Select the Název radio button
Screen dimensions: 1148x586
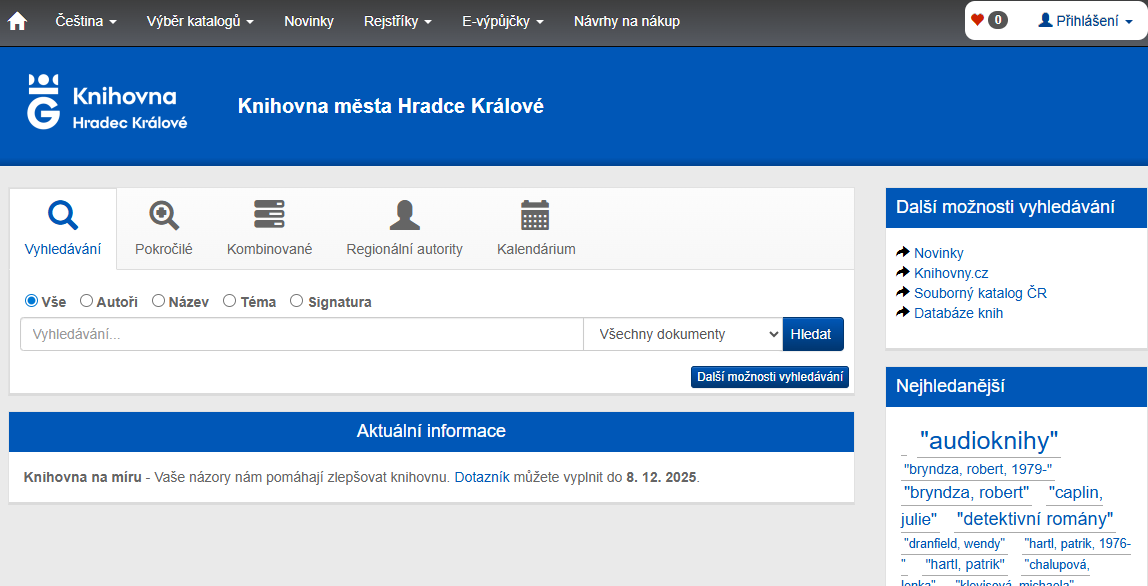click(x=159, y=301)
